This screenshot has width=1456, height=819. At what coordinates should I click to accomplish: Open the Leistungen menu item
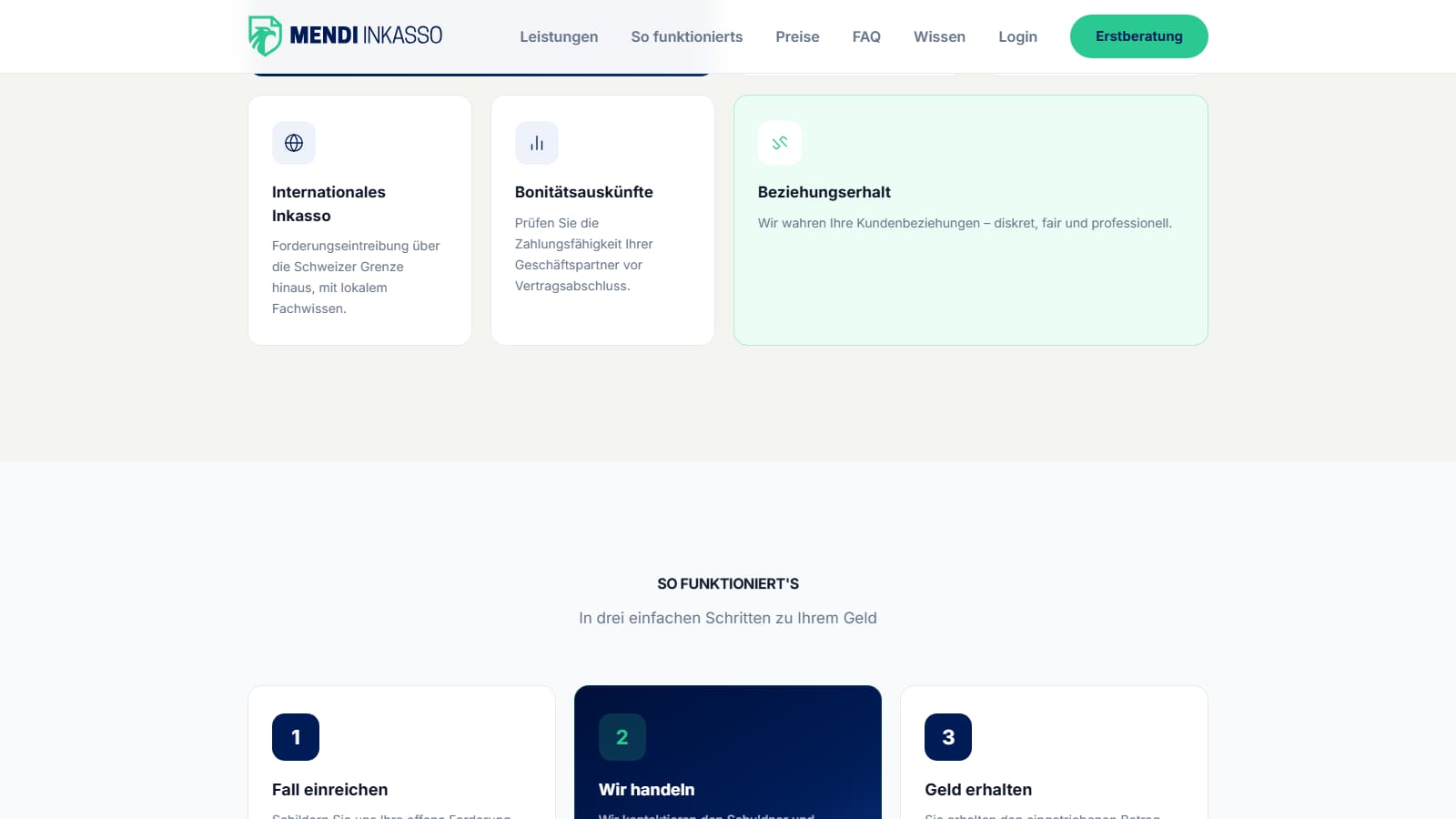pyautogui.click(x=559, y=36)
